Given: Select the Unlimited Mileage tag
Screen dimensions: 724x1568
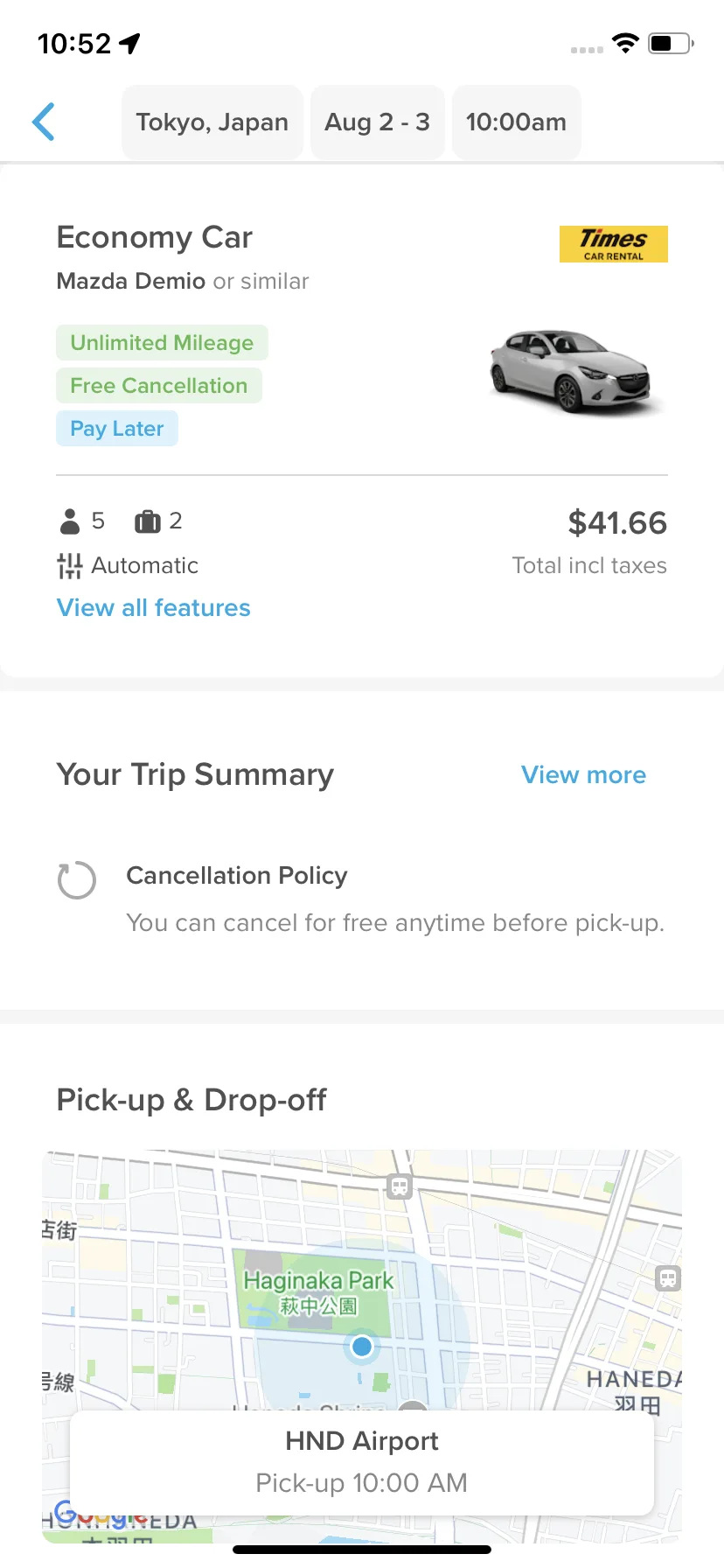Looking at the screenshot, I should pyautogui.click(x=162, y=343).
